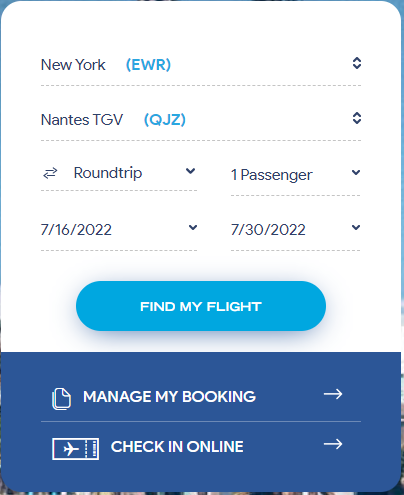Click the arrow next to Manage My Booking
This screenshot has width=404, height=495.
pyautogui.click(x=333, y=394)
